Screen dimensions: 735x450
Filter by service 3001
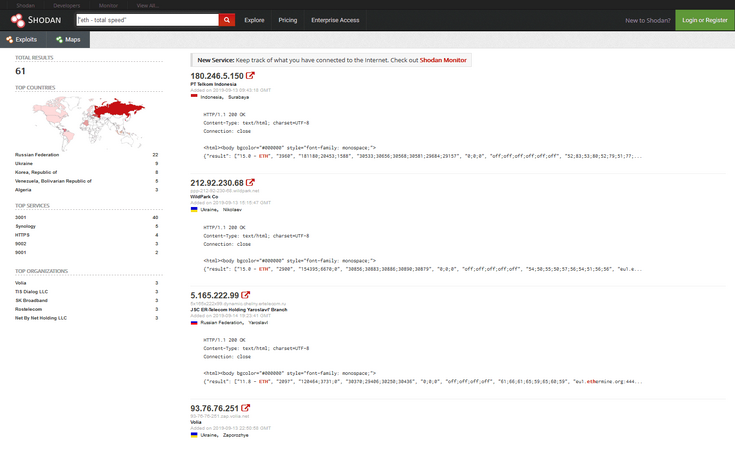[x=21, y=218]
